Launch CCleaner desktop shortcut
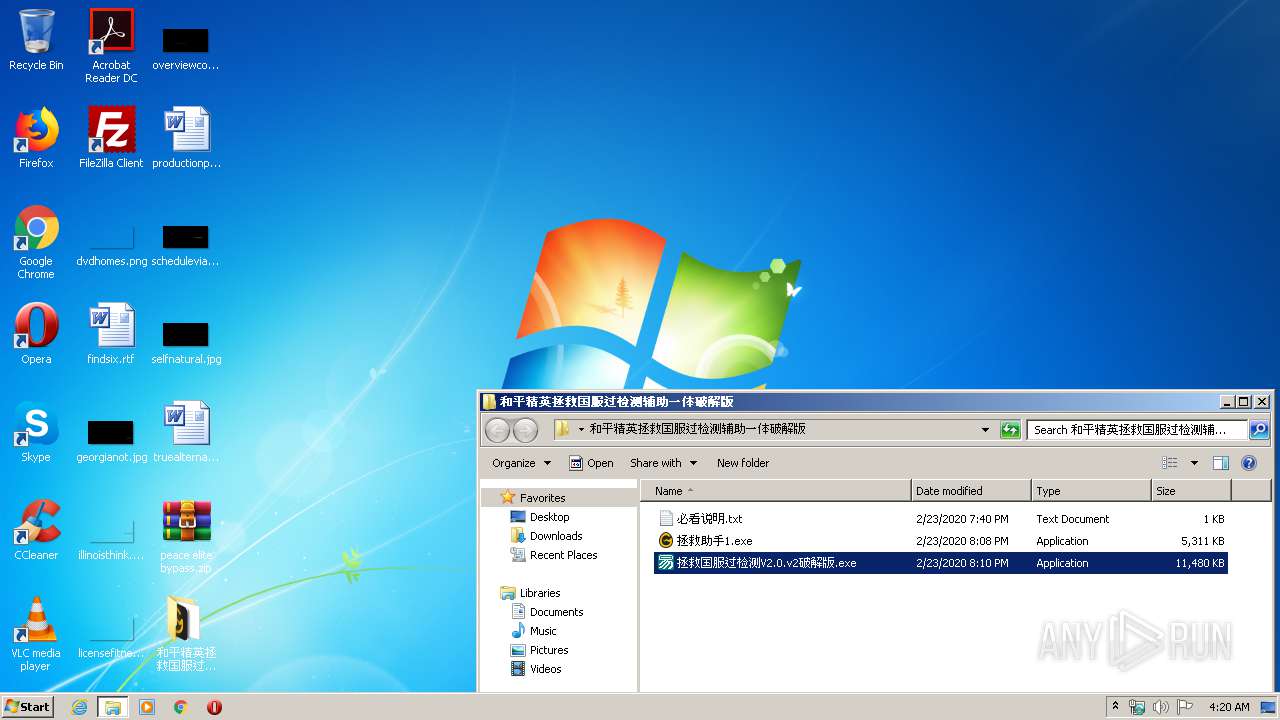Screen dimensions: 1280x720 [36, 530]
